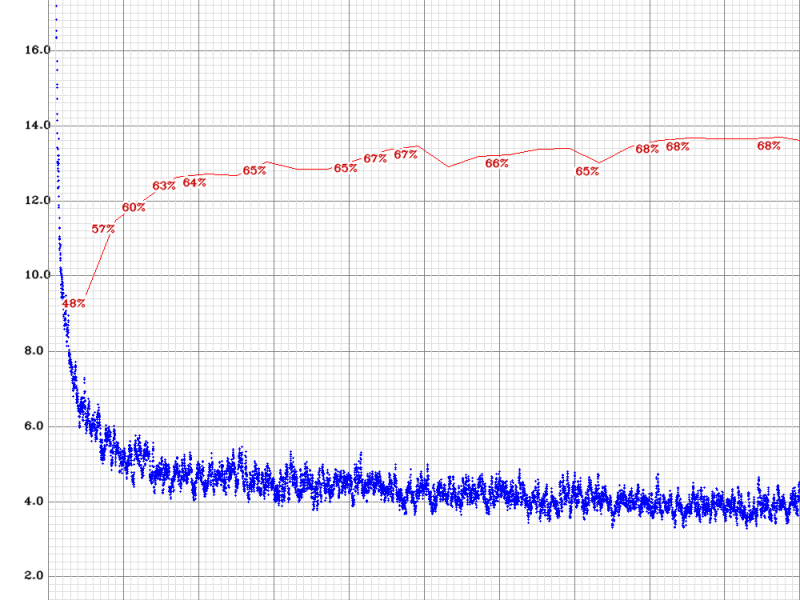Click the 68% label right after the 65% dip
Image resolution: width=800 pixels, height=600 pixels.
(x=647, y=149)
